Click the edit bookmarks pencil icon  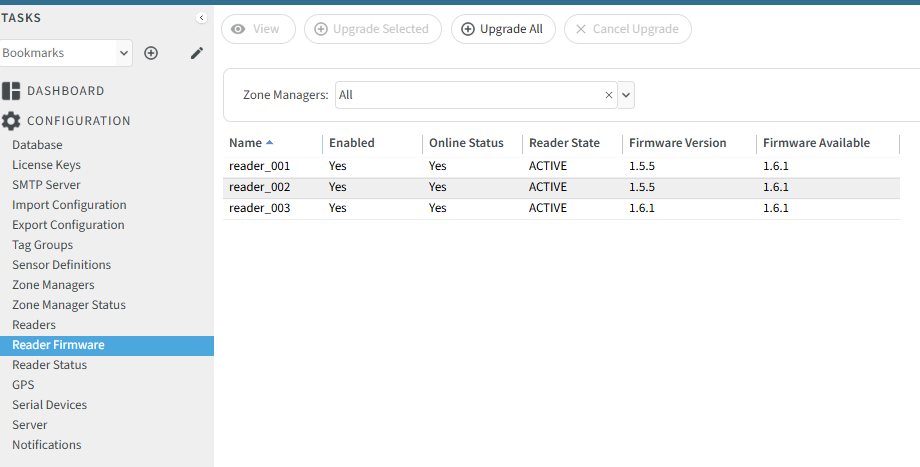click(x=197, y=53)
